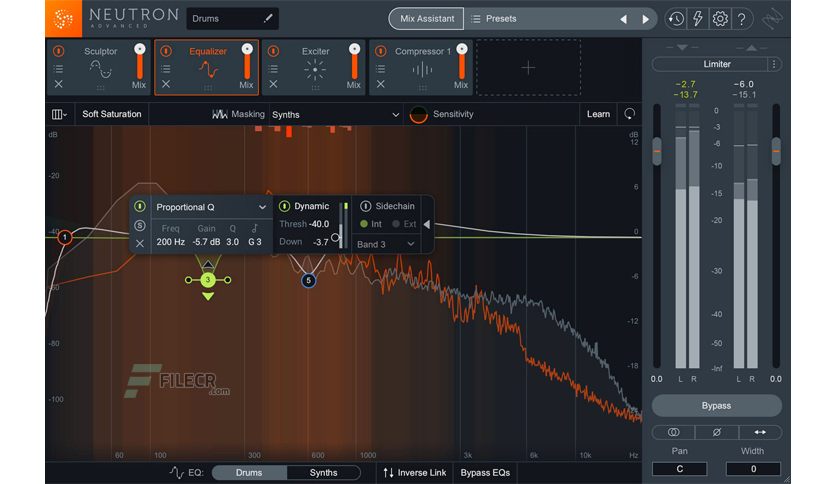
Task: Click the Sensitivity knob
Action: coord(419,114)
